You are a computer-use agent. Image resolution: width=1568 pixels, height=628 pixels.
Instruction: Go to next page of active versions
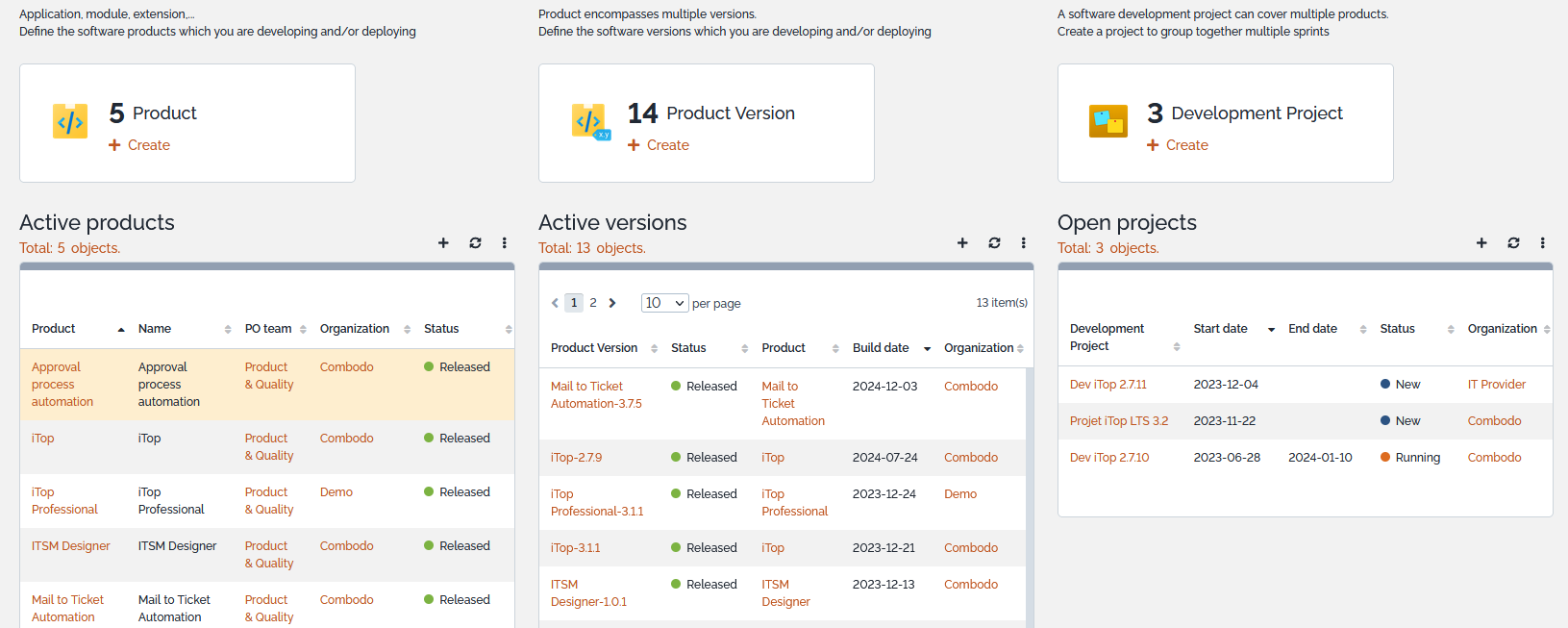(x=612, y=303)
